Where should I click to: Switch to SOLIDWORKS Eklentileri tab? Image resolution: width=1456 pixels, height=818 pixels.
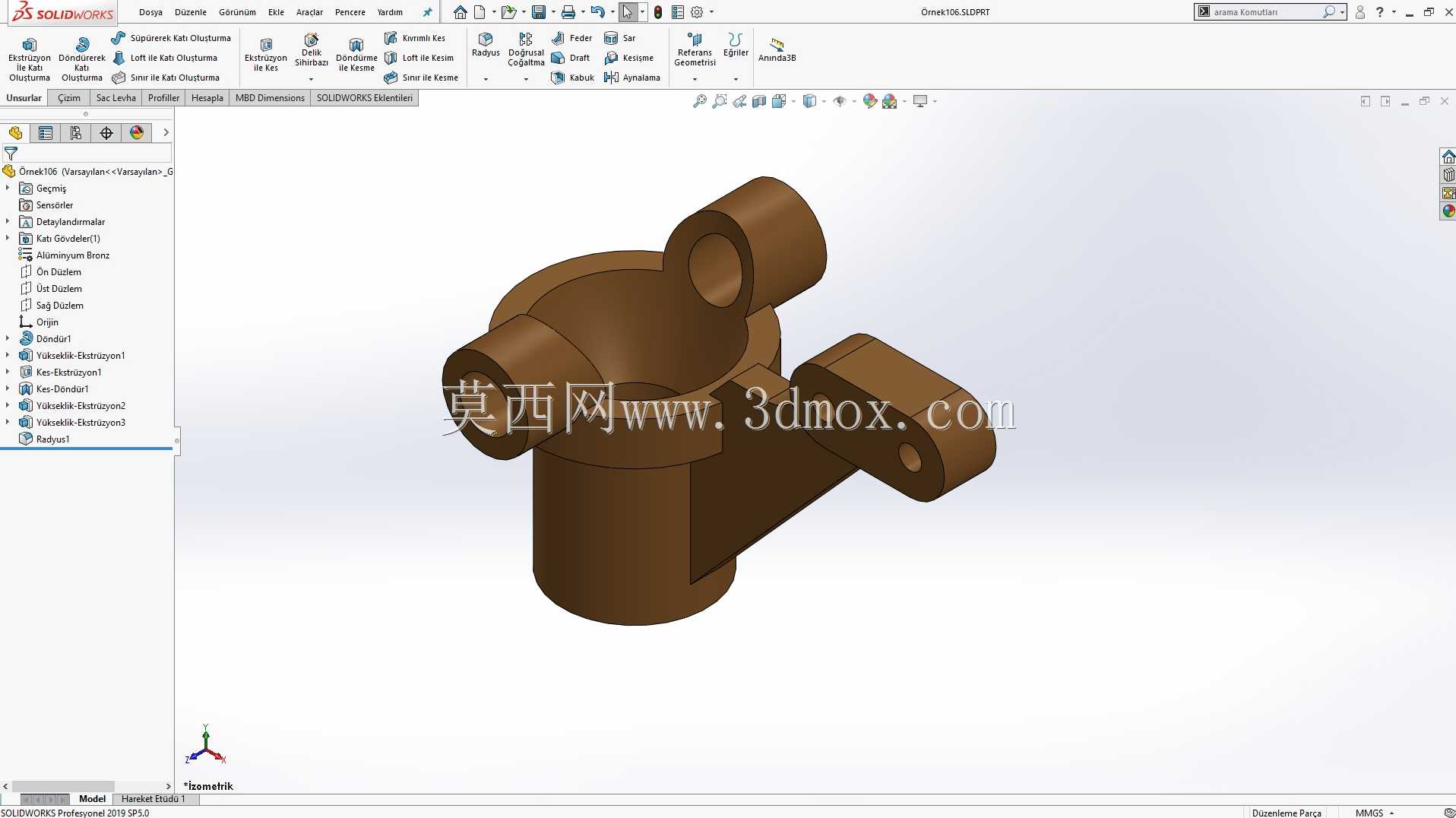coord(365,98)
